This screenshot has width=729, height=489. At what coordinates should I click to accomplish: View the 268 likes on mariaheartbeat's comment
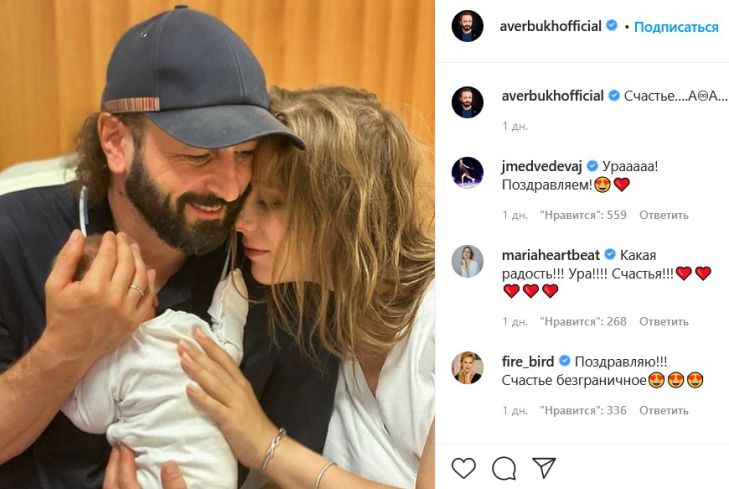[x=582, y=321]
